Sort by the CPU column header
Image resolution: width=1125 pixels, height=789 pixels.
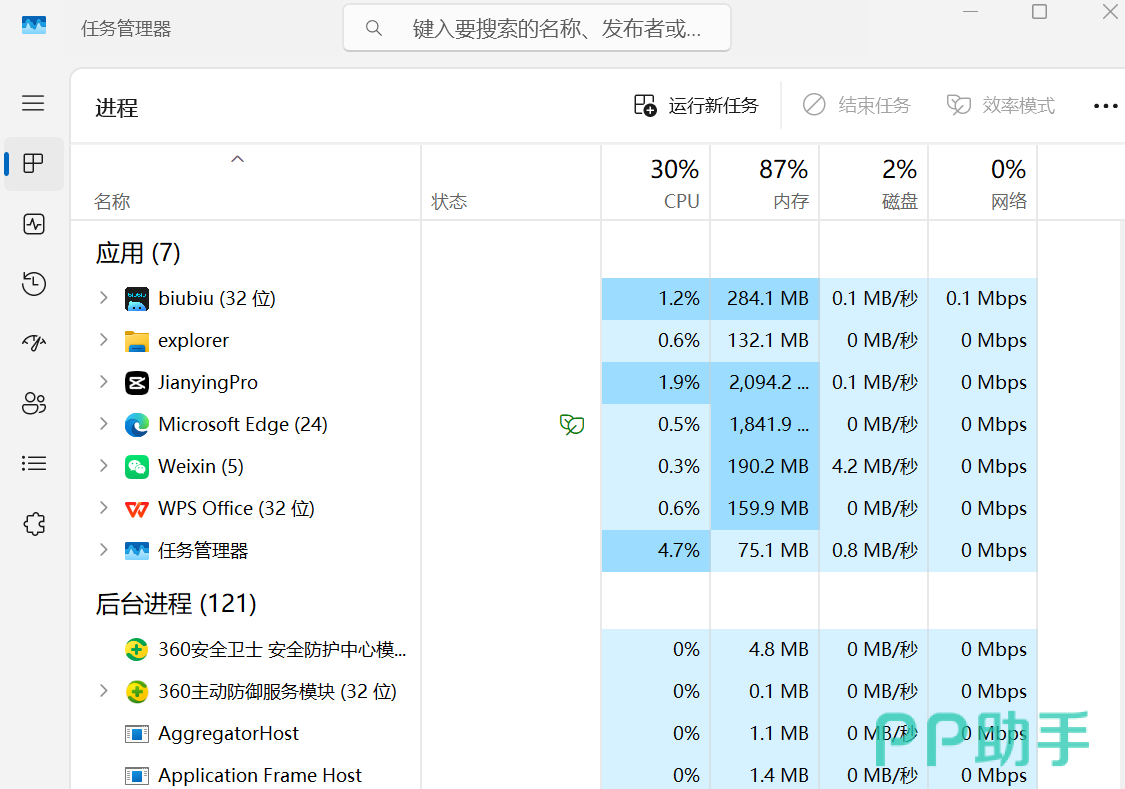click(656, 183)
